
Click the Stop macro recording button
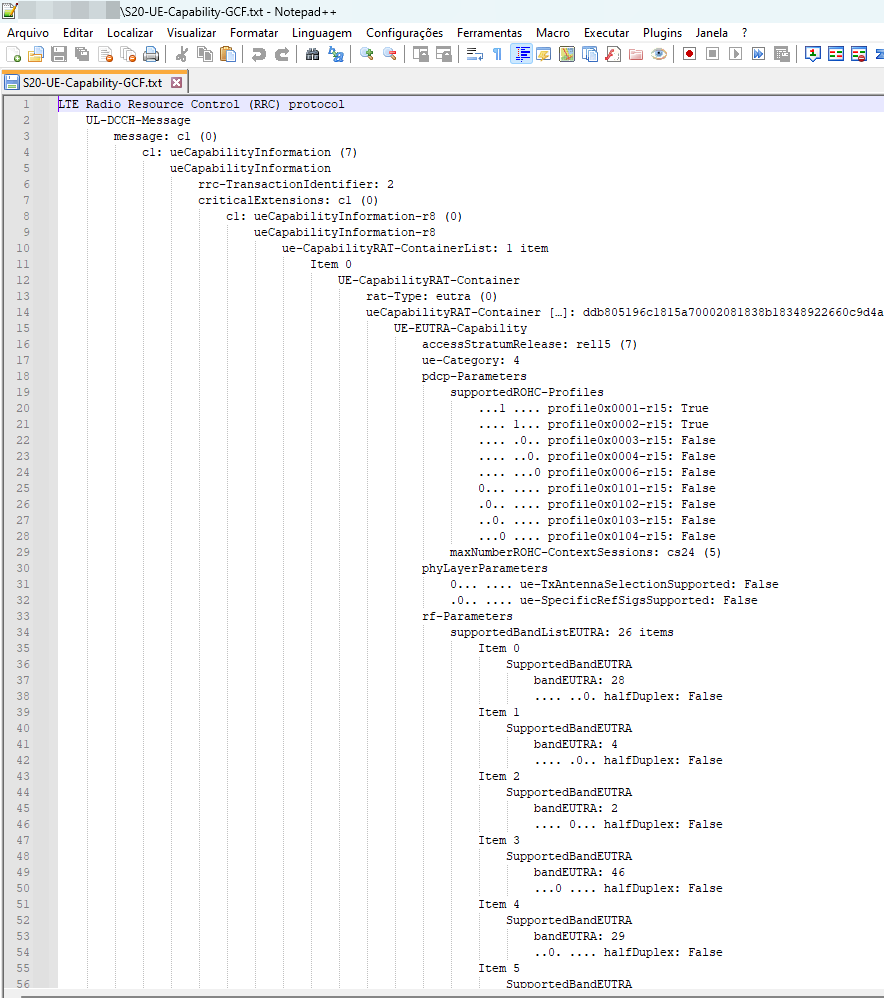coord(713,55)
